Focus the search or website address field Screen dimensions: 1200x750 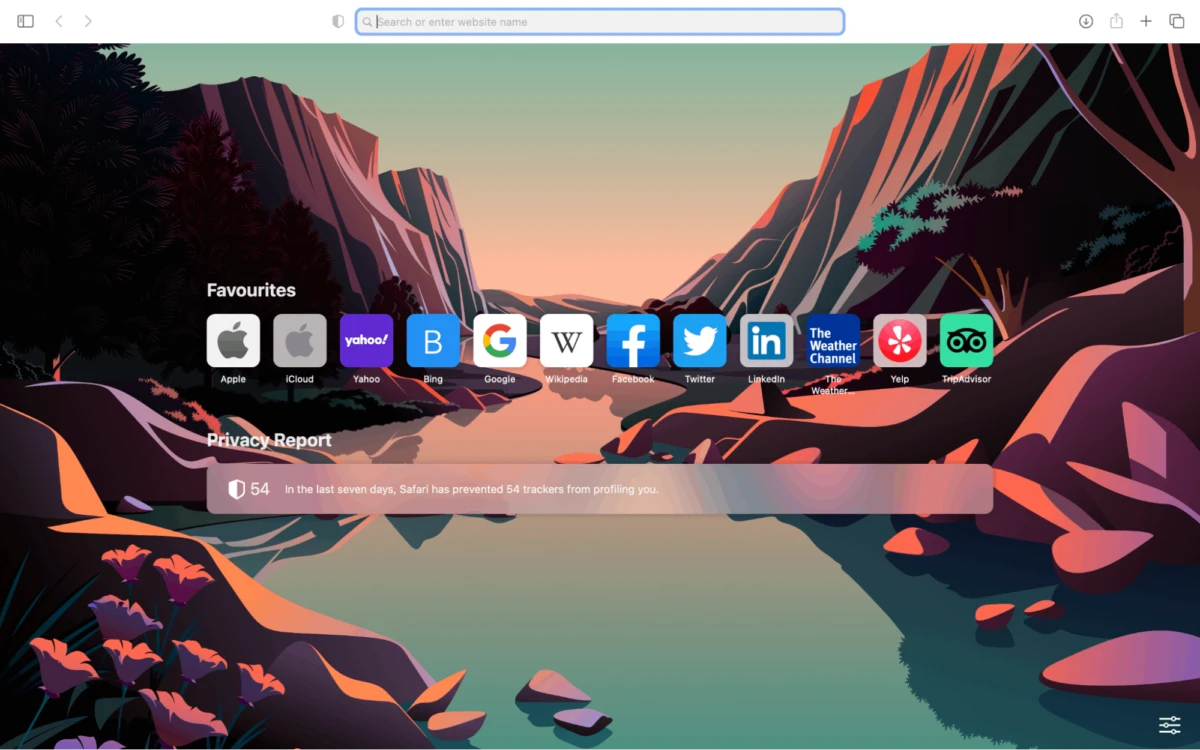click(x=600, y=21)
